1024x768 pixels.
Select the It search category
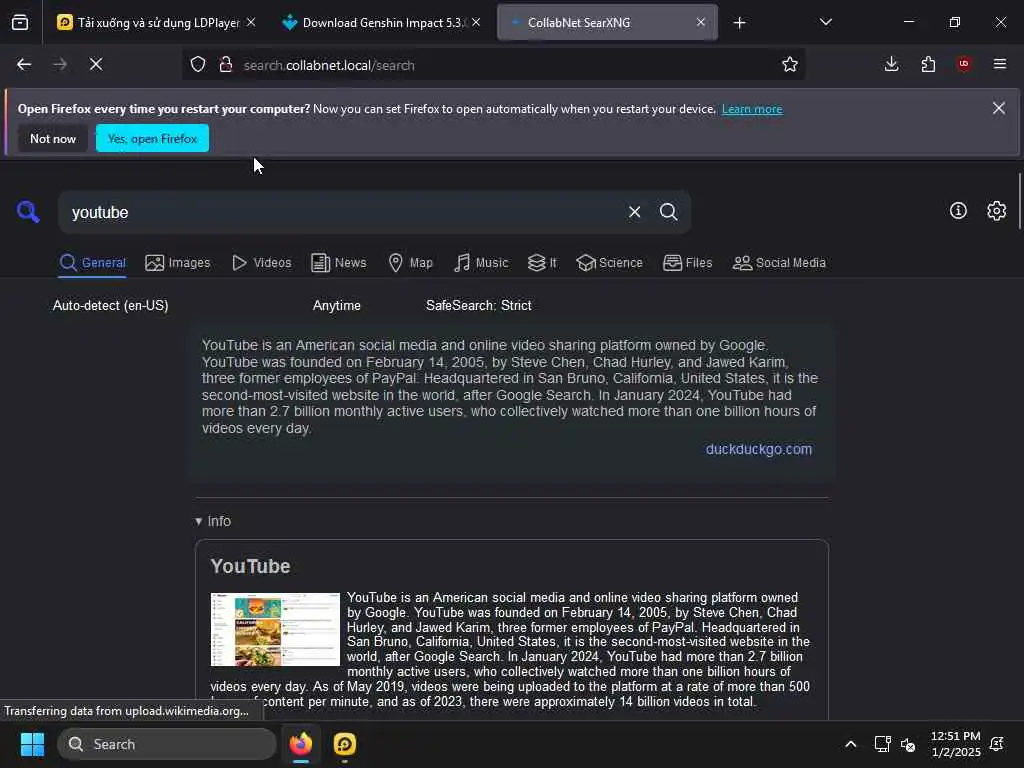pyautogui.click(x=542, y=263)
